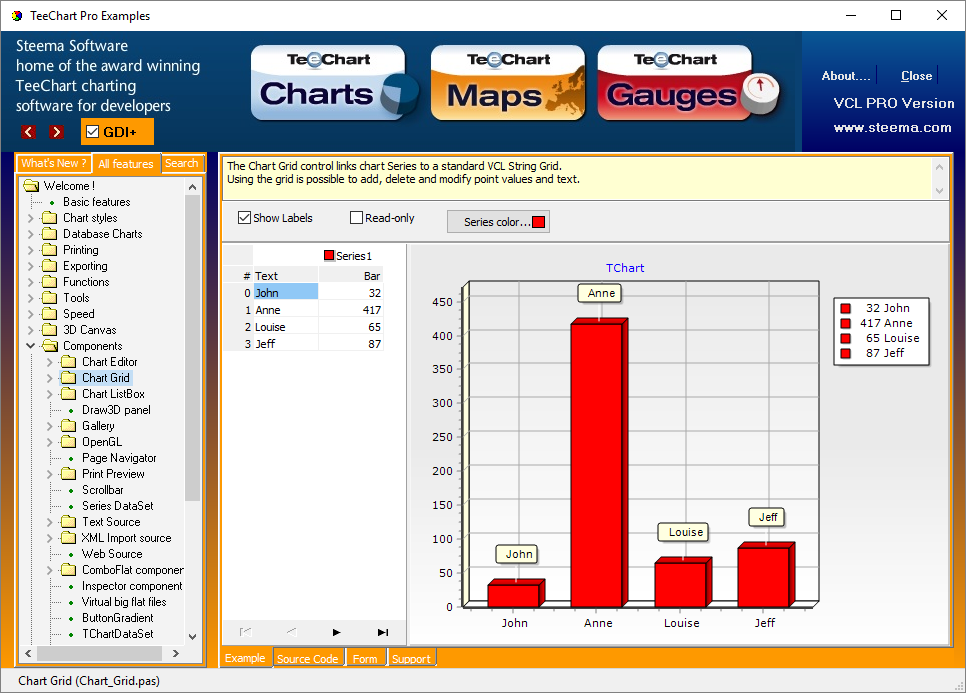Click the Jeff bar label mark
Viewport: 966px width, 693px height.
[x=767, y=517]
